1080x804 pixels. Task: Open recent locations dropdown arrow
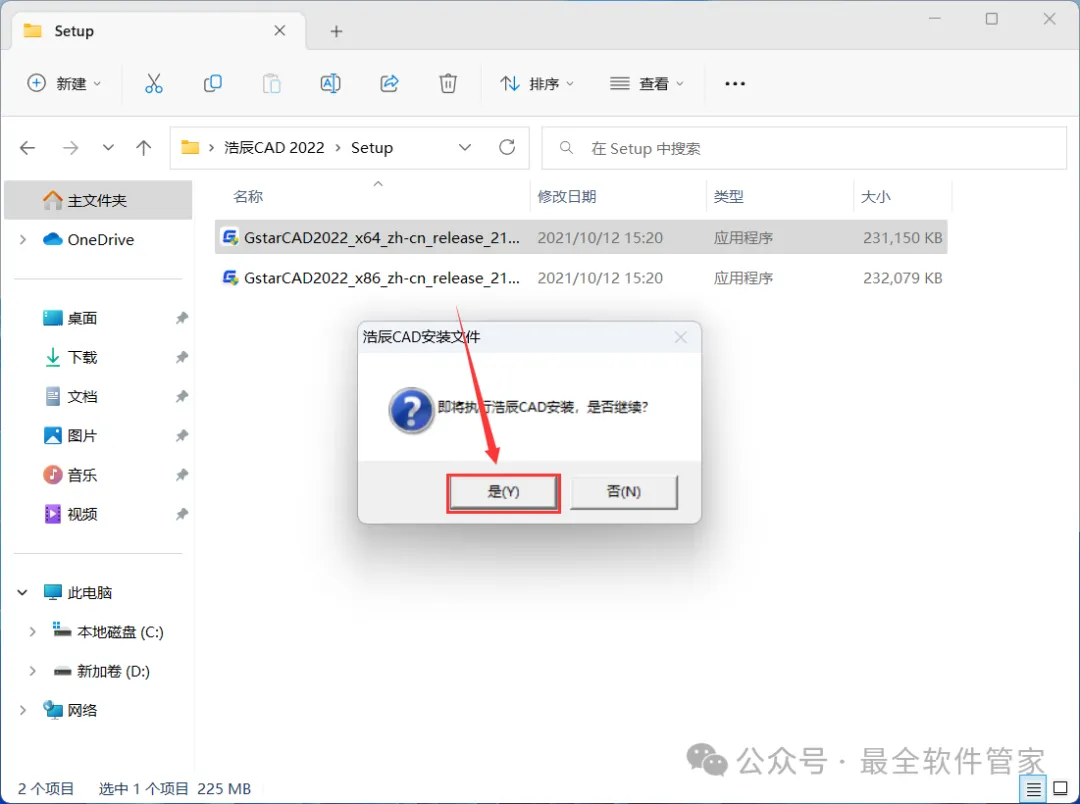[x=108, y=147]
